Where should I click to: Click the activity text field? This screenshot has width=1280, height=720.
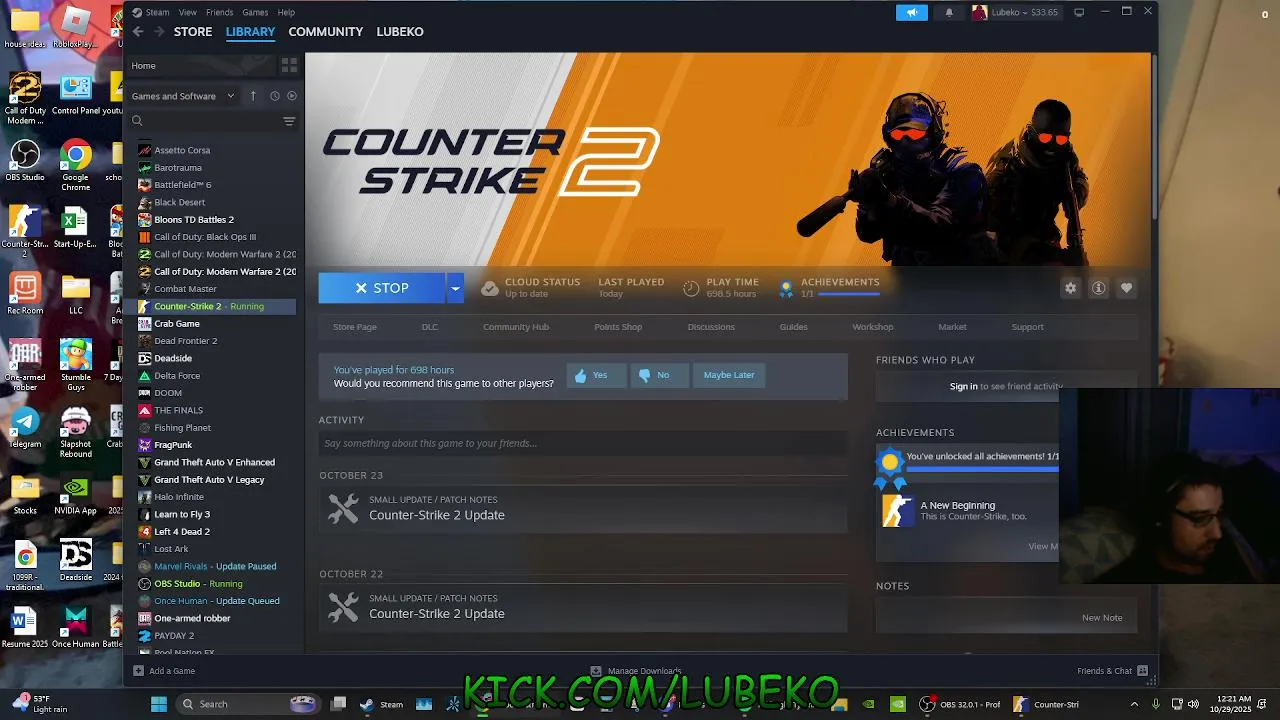pos(583,443)
